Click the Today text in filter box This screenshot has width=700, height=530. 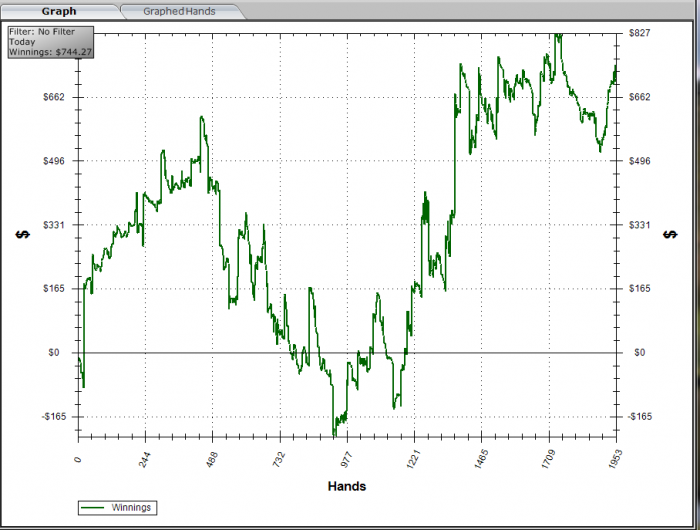tap(22, 42)
